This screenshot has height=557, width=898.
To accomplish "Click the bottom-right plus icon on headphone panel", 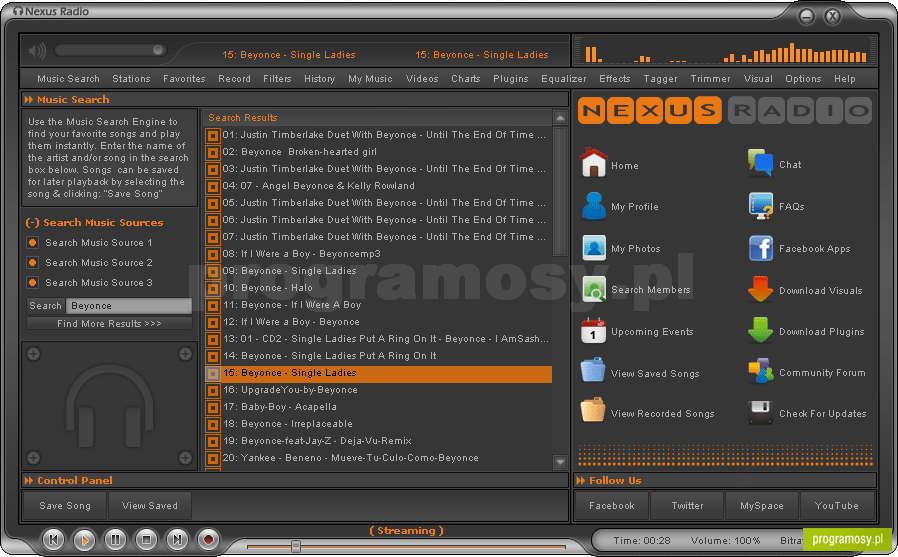I will click(185, 457).
